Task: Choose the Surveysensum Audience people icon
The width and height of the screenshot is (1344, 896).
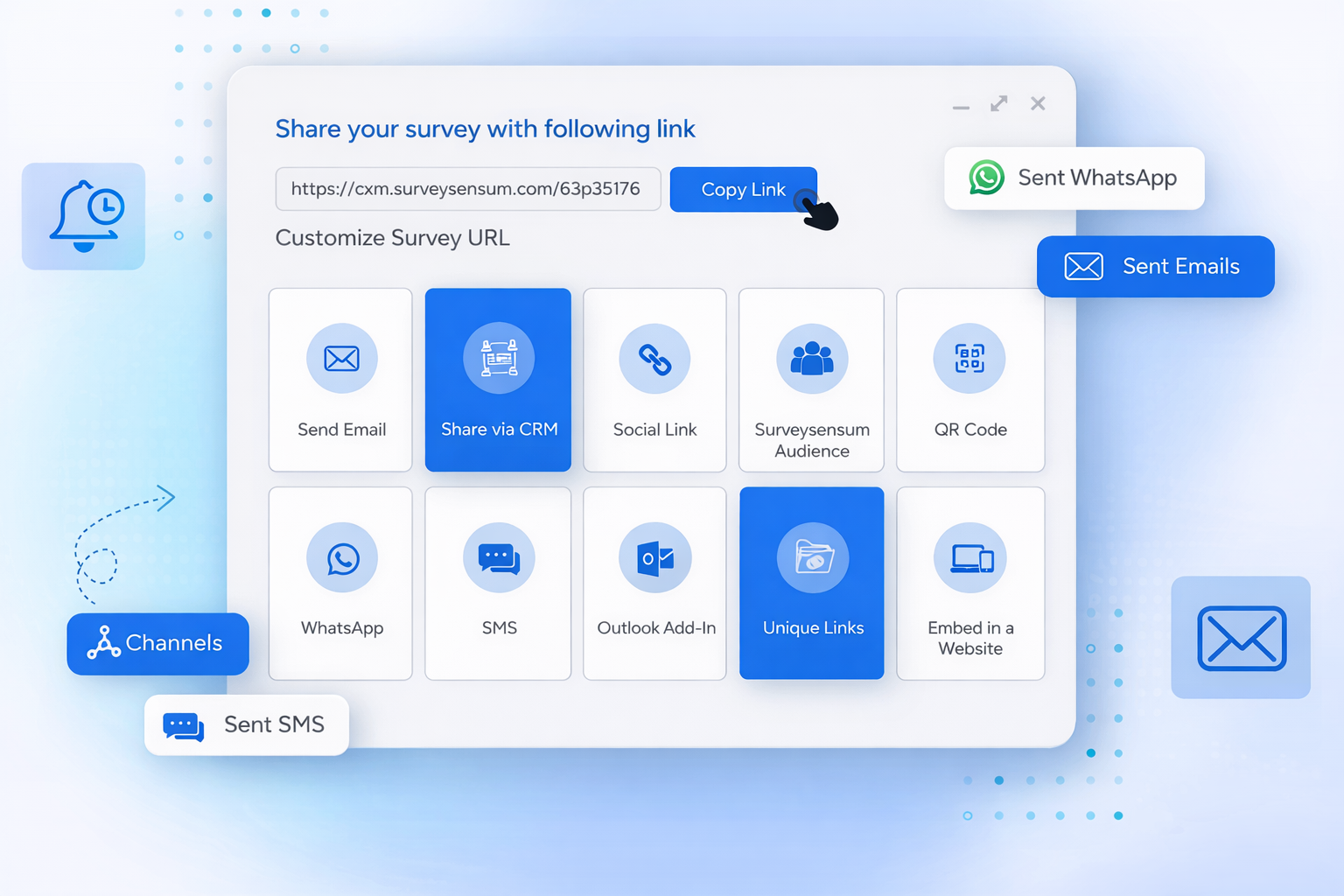Action: pyautogui.click(x=812, y=359)
